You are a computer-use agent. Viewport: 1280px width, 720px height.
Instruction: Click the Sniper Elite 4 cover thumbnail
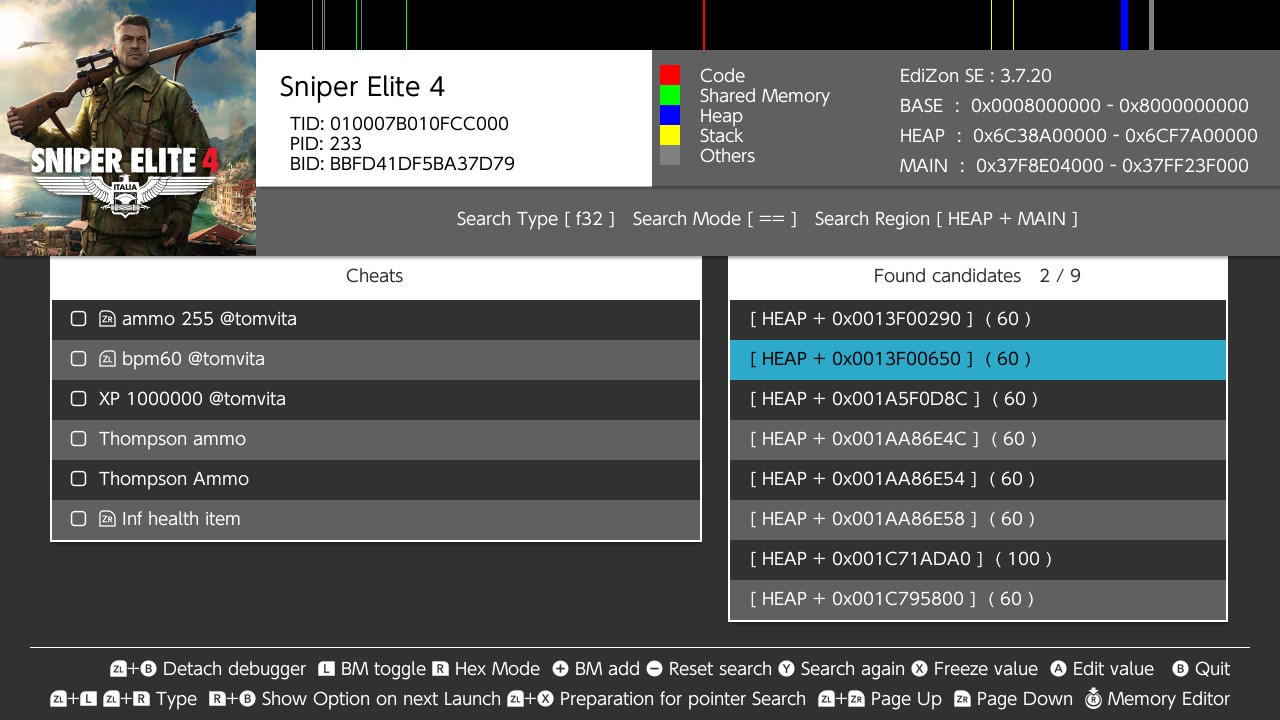tap(128, 128)
